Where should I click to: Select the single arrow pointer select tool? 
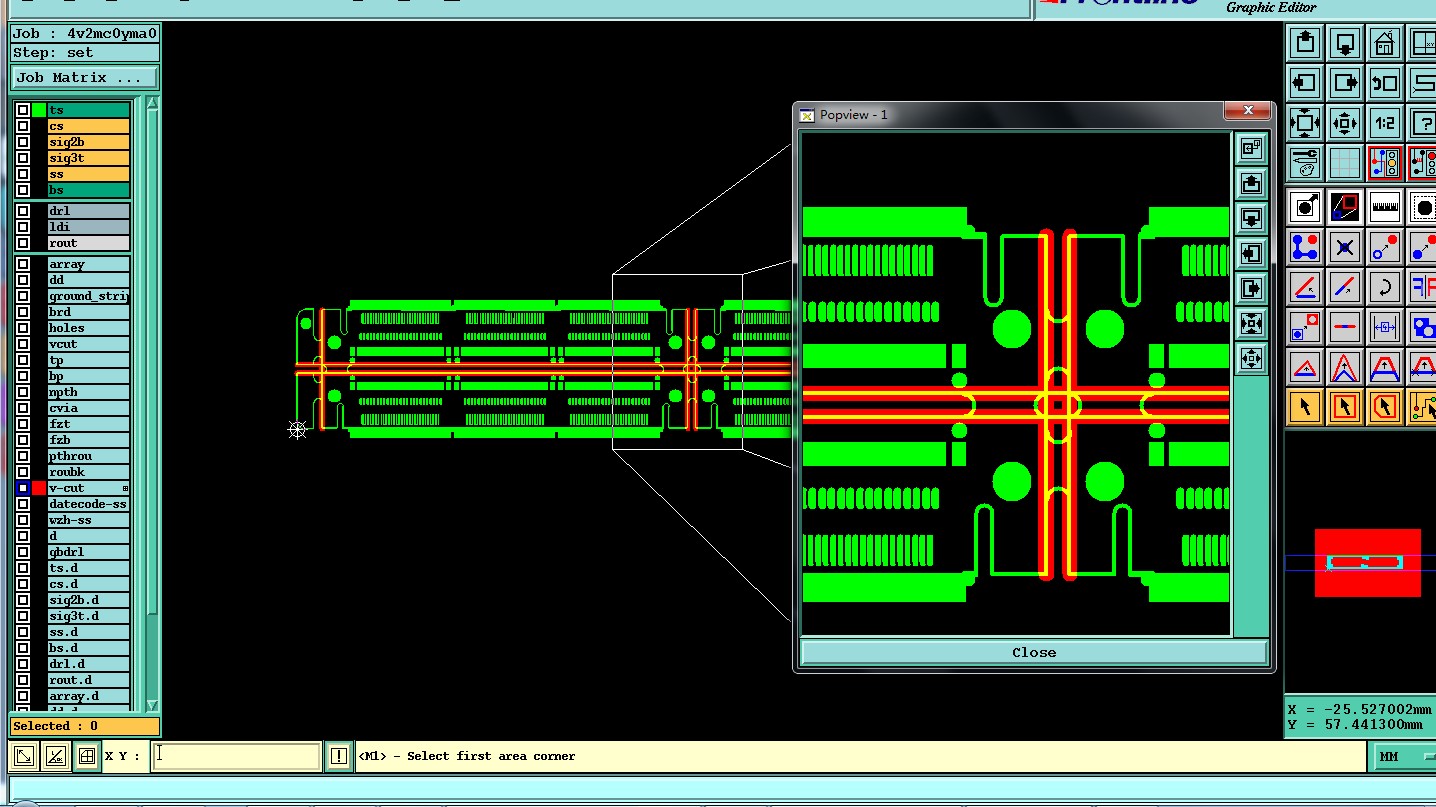(1305, 407)
